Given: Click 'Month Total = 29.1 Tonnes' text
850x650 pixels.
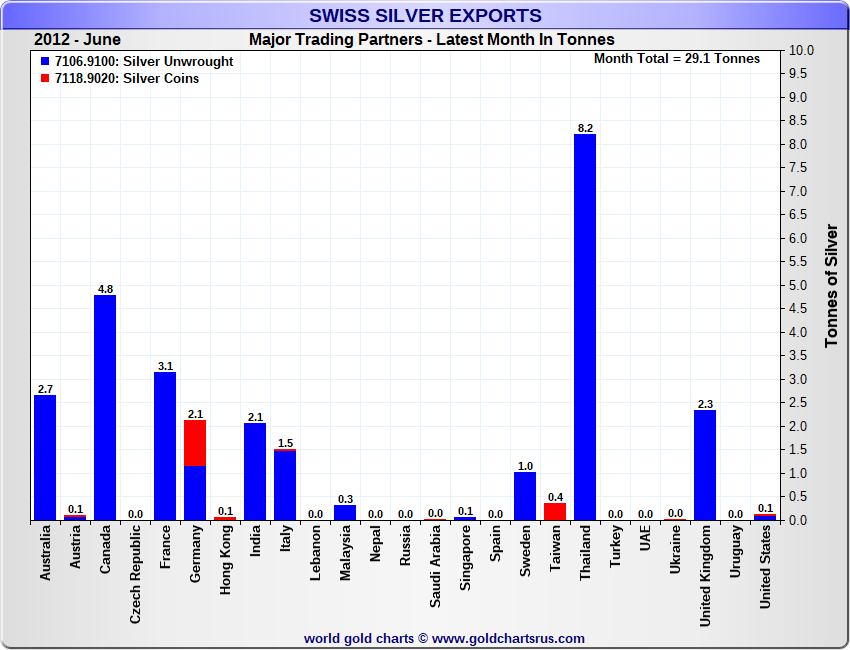Looking at the screenshot, I should tap(677, 59).
